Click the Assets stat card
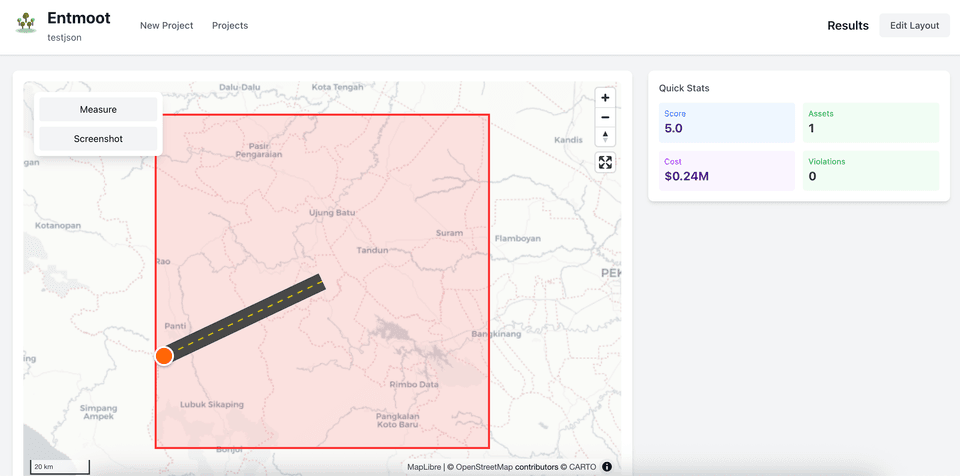Image resolution: width=960 pixels, height=476 pixels. pyautogui.click(x=870, y=122)
